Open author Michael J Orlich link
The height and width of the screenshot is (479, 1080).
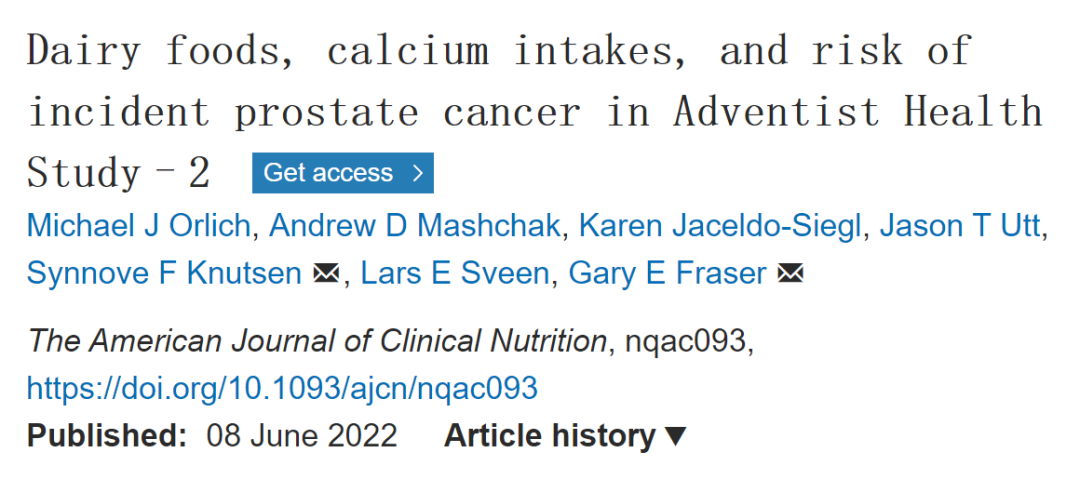point(138,226)
